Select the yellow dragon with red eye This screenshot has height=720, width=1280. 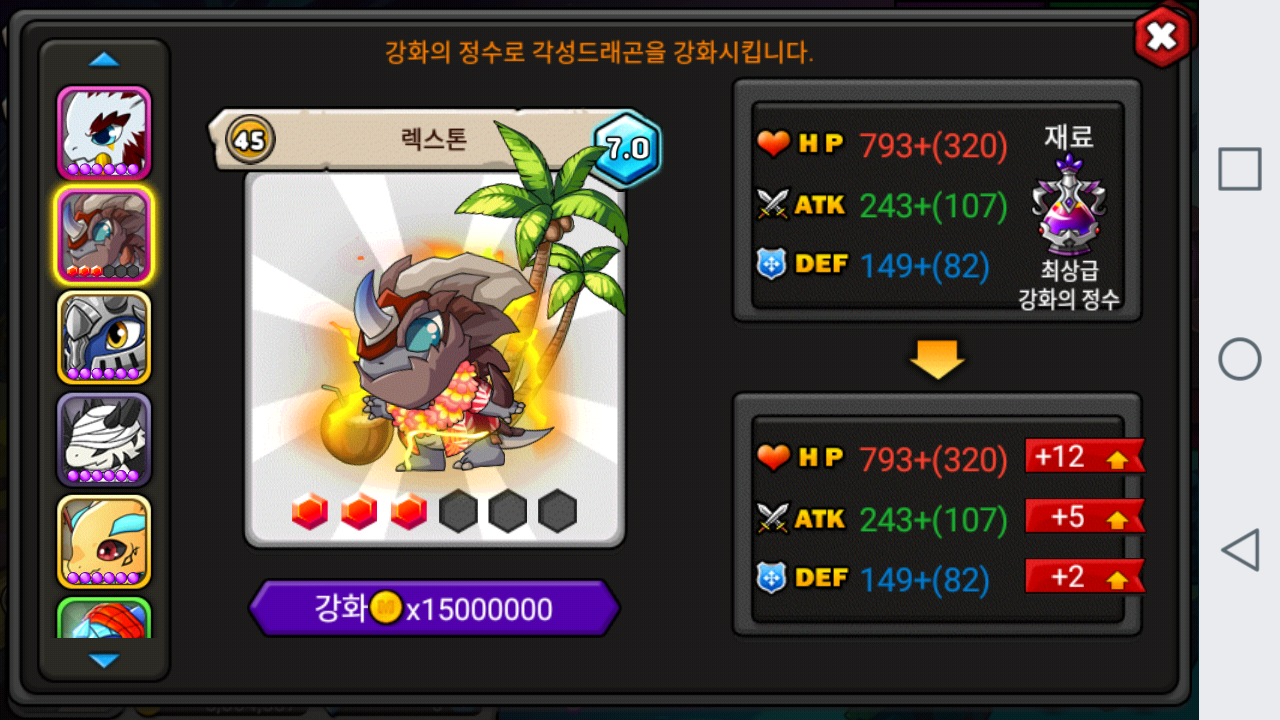click(104, 541)
